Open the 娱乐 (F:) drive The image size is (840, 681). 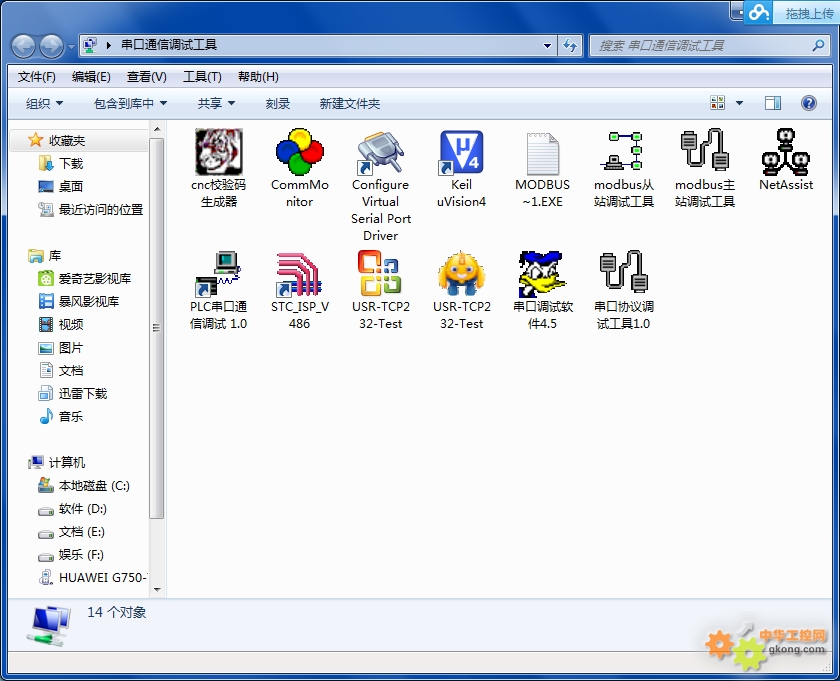point(71,555)
